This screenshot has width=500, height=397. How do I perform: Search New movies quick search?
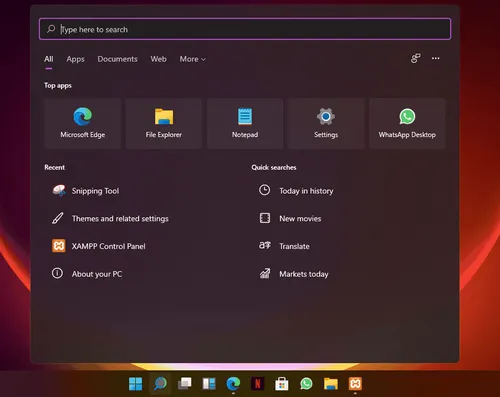pos(300,219)
